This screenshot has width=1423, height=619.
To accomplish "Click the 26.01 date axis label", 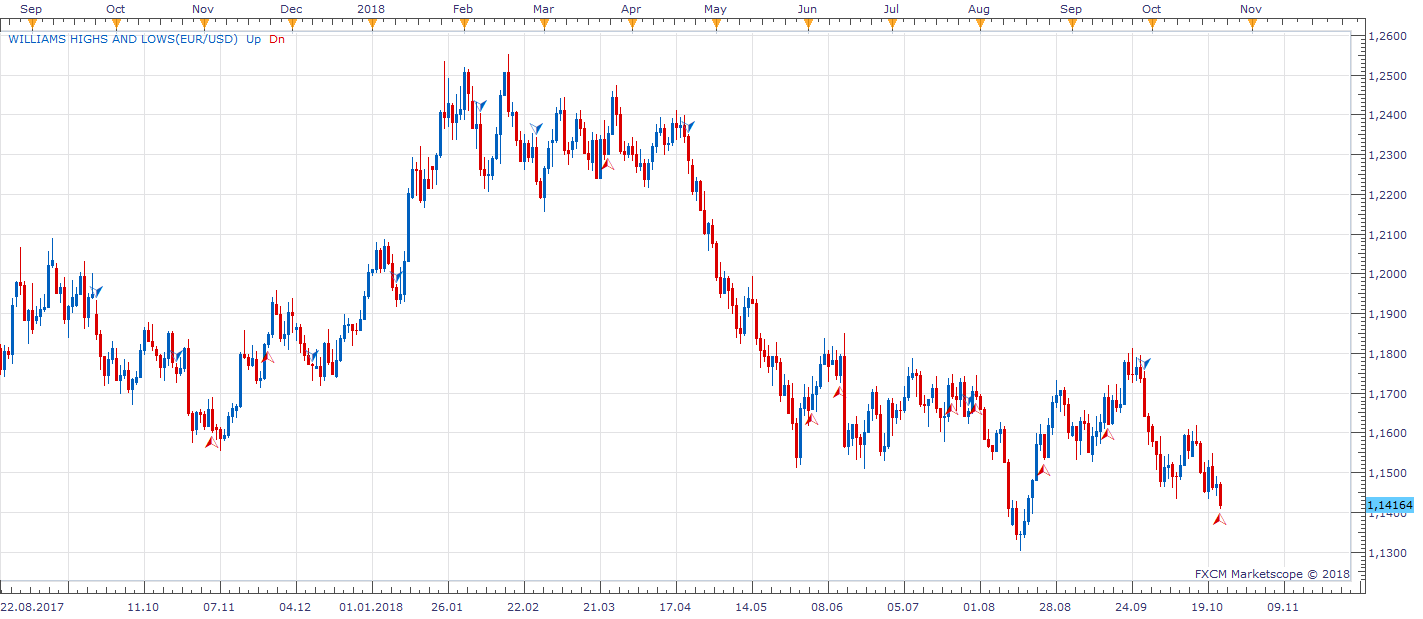I will pos(447,607).
